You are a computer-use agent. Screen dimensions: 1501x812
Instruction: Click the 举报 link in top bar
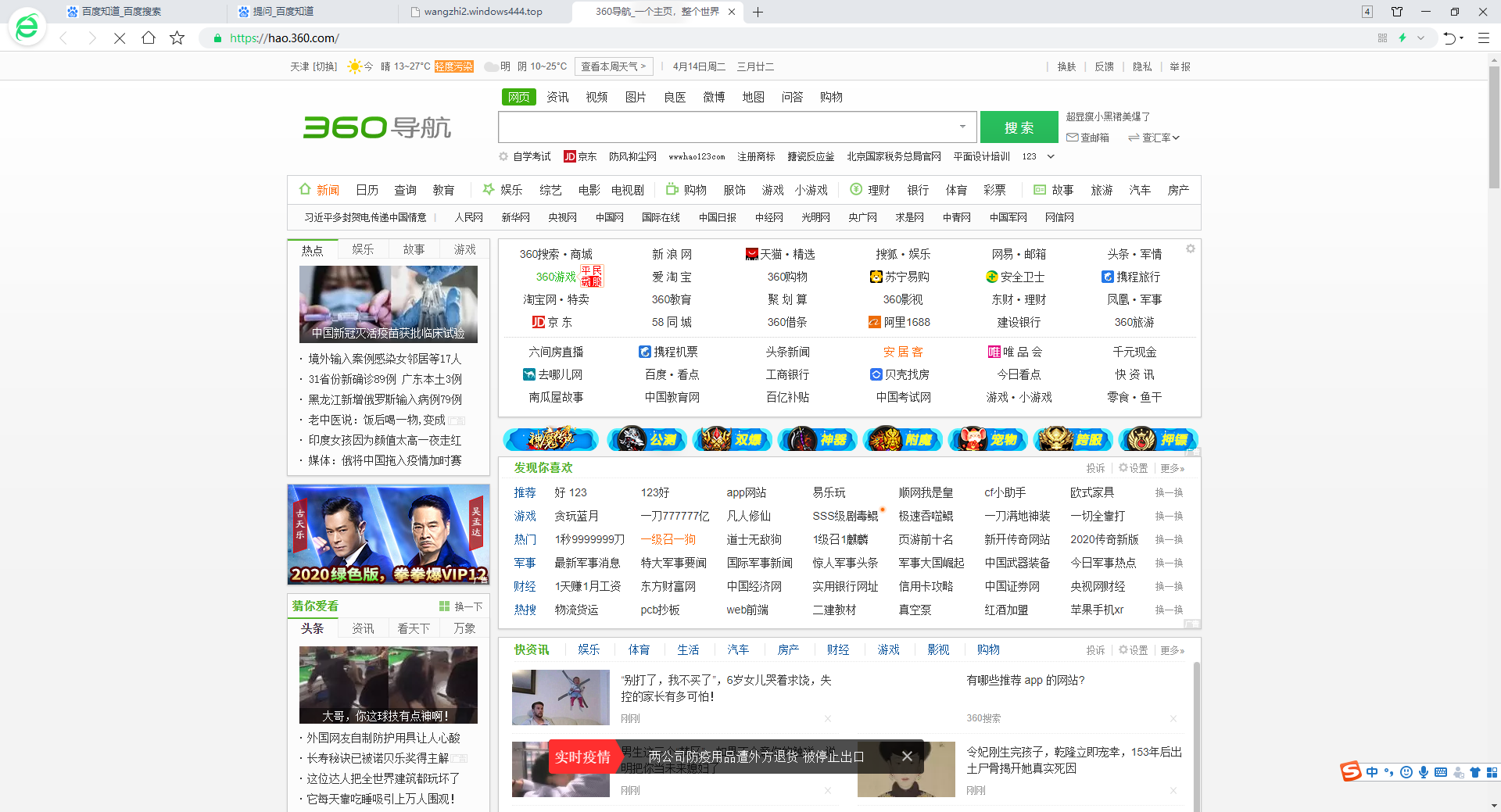(x=1180, y=66)
